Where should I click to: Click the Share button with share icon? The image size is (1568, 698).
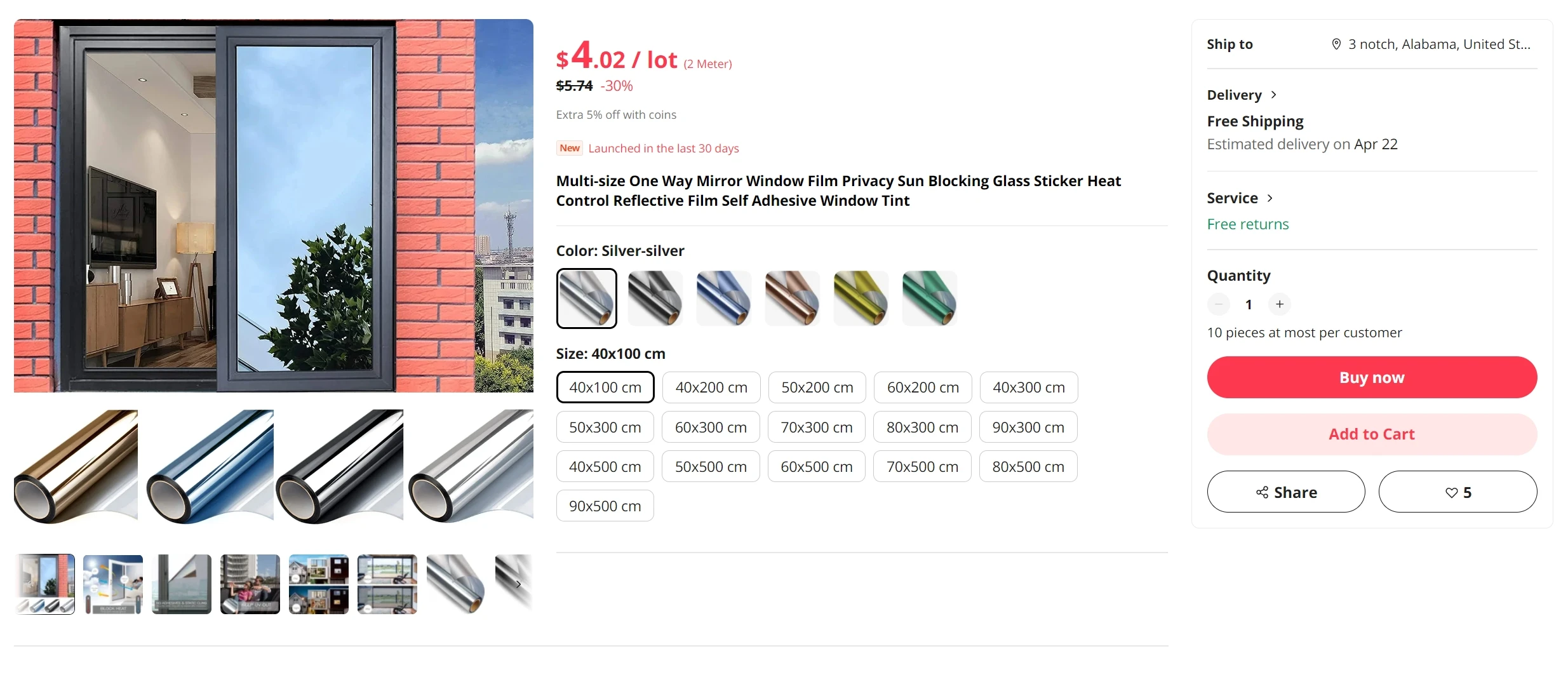point(1286,492)
